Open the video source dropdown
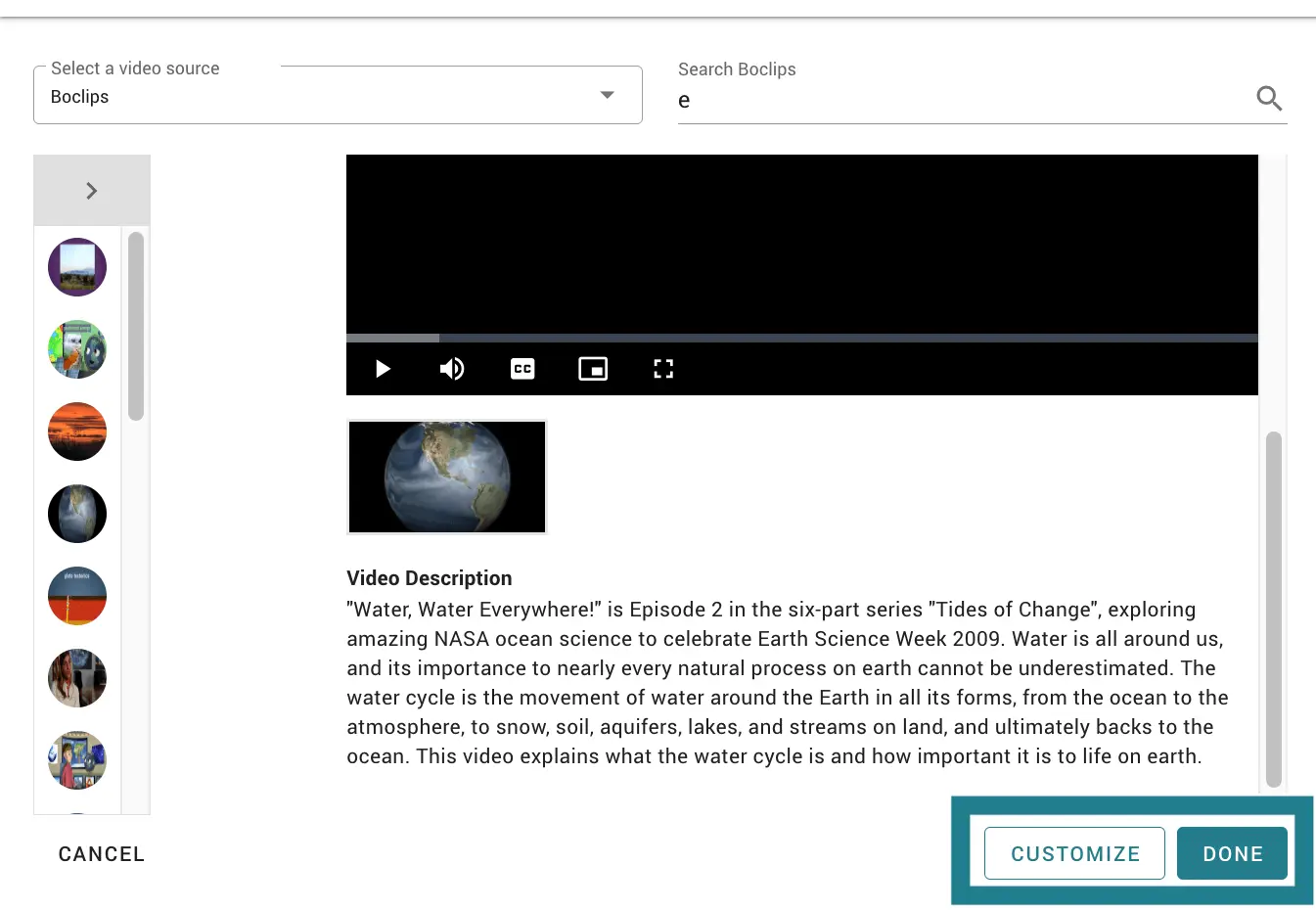 click(x=338, y=95)
